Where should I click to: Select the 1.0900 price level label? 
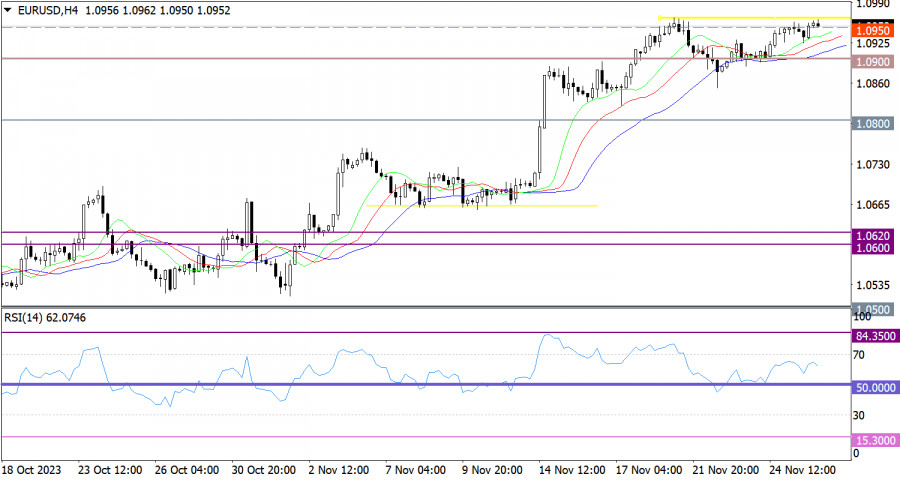(x=873, y=61)
